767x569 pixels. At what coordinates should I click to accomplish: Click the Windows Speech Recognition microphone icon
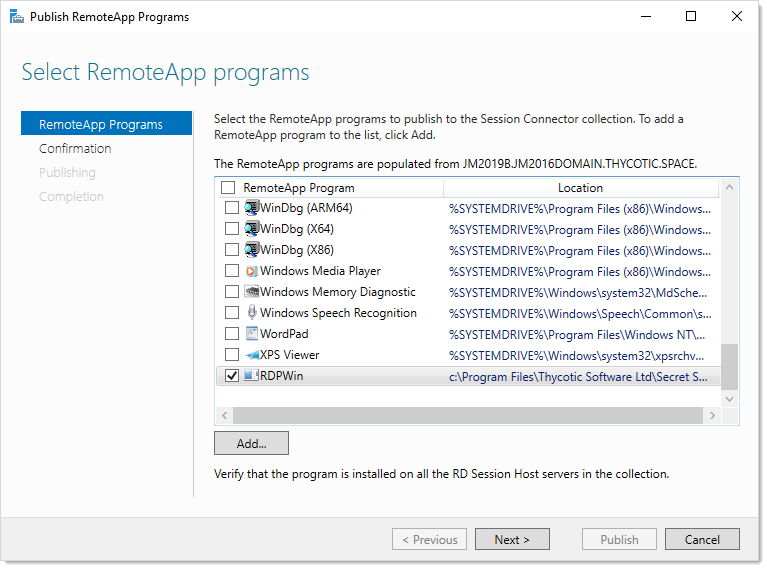coord(251,313)
